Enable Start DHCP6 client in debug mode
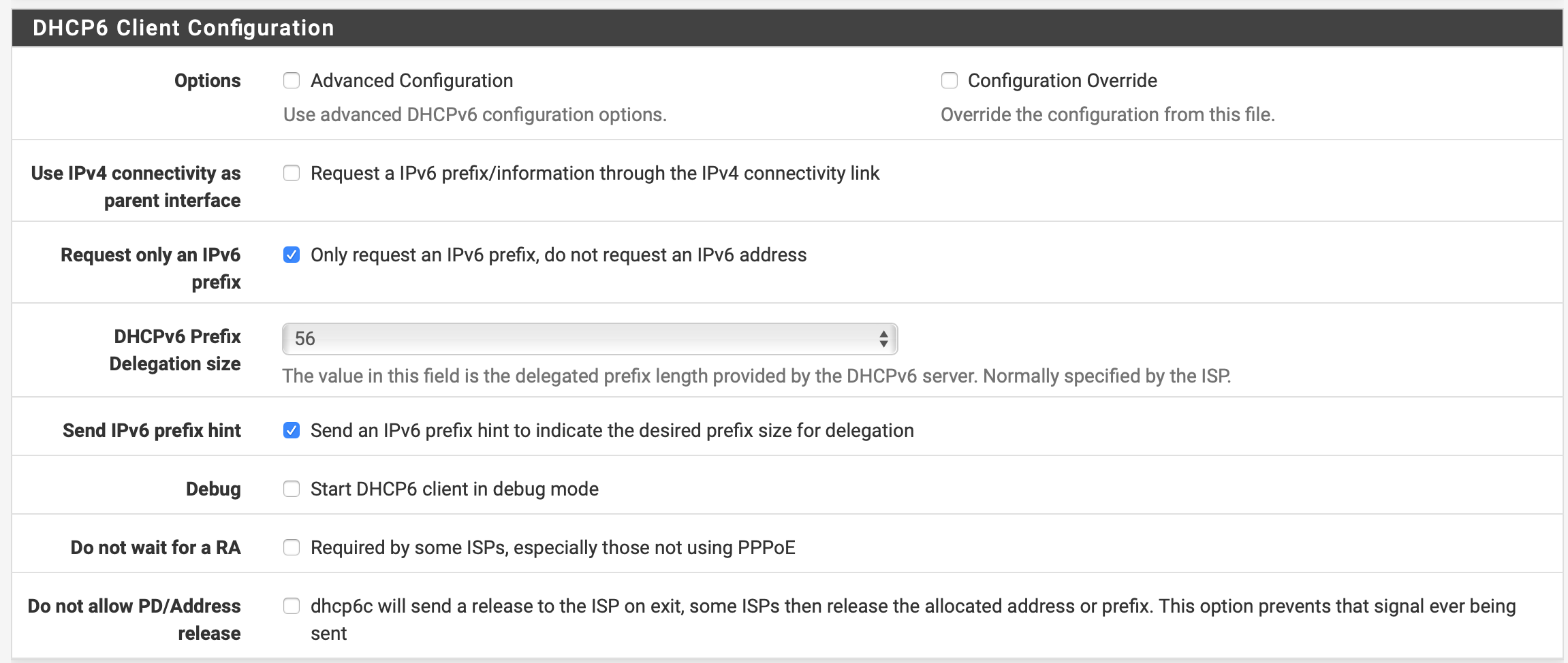Screen dimensions: 1568x663 point(292,489)
